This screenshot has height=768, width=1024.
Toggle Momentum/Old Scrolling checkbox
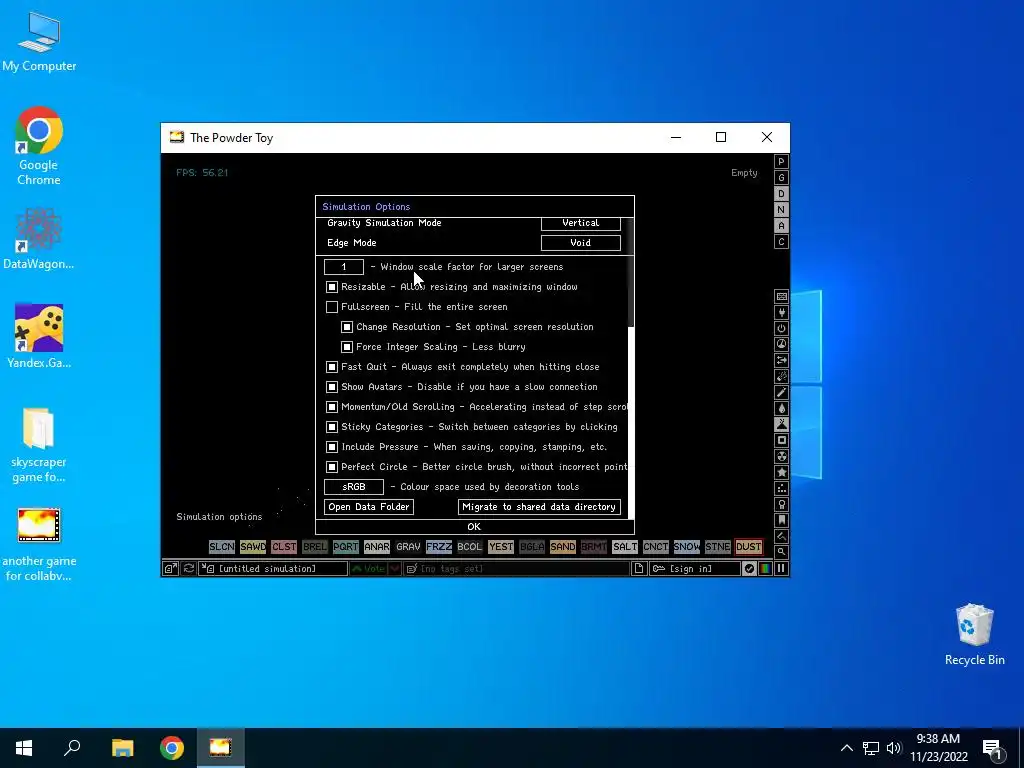point(332,407)
